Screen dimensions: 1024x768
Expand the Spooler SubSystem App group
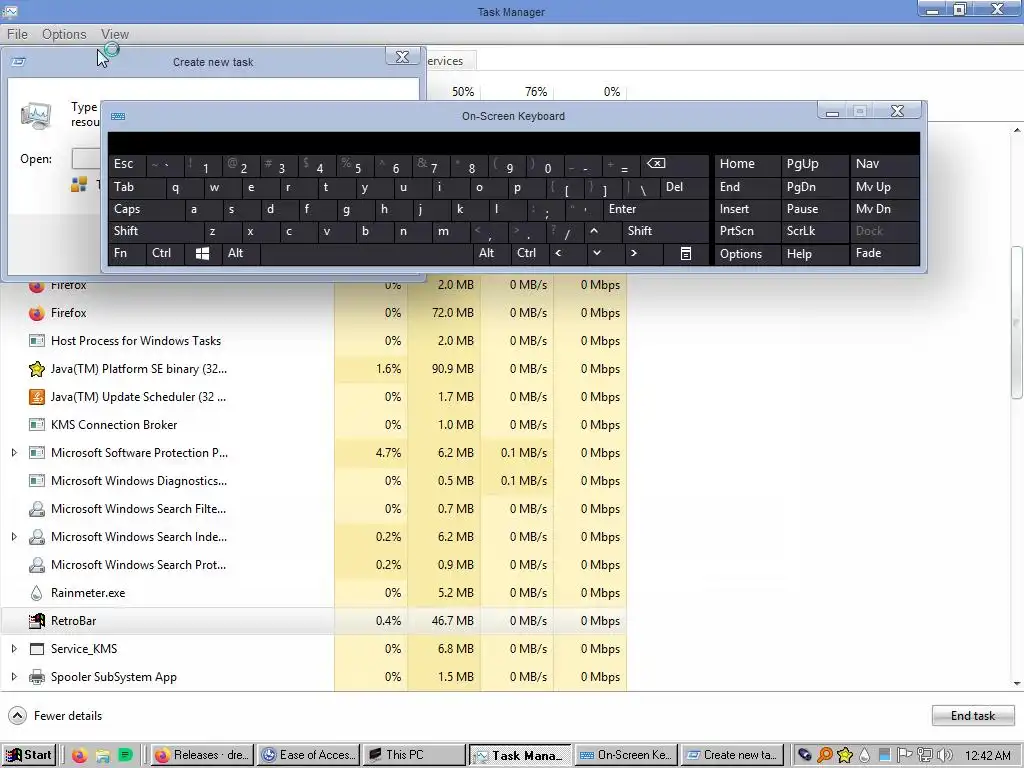pos(14,677)
